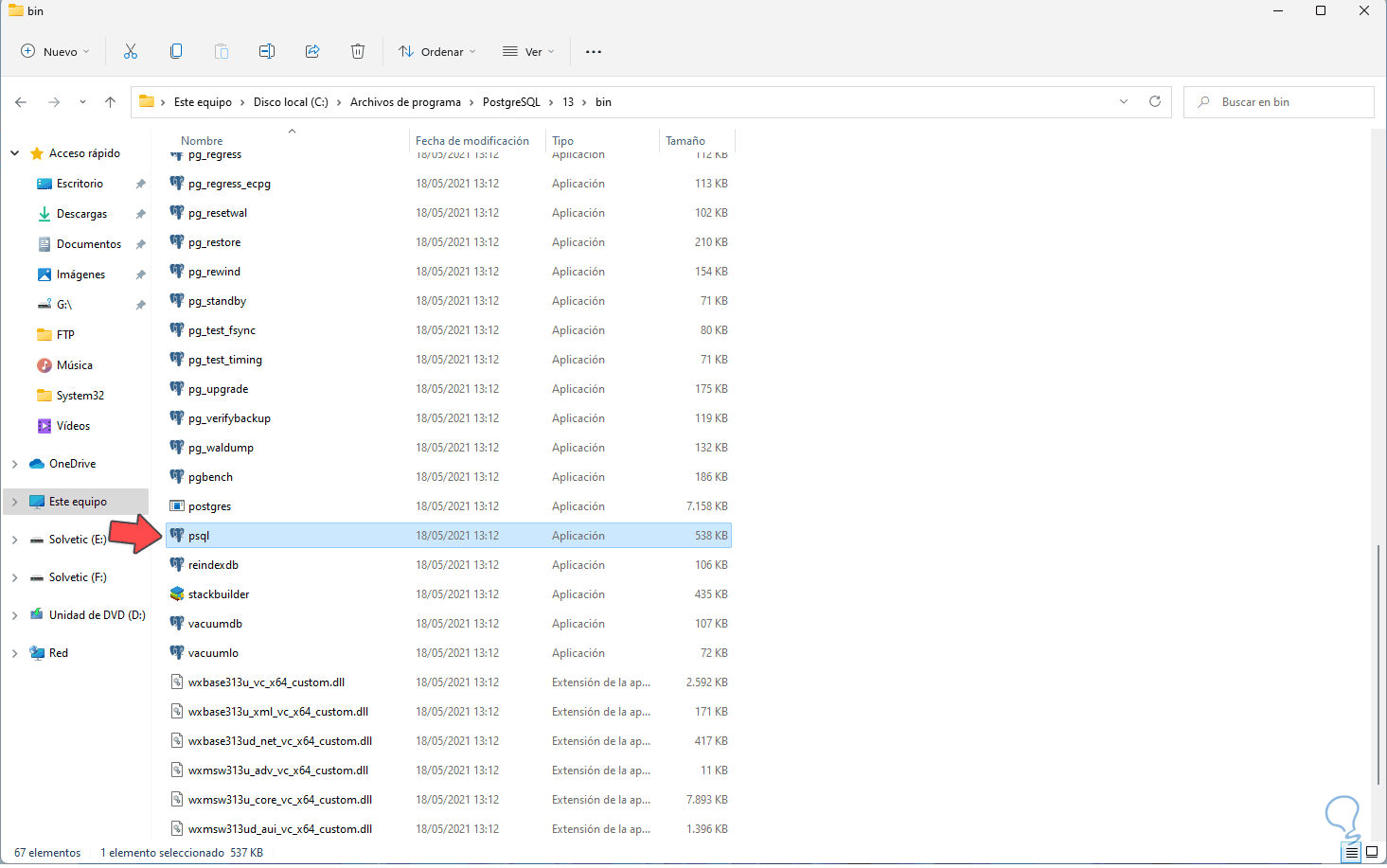Open the Ordenar sort dropdown
The image size is (1387, 868).
437,51
